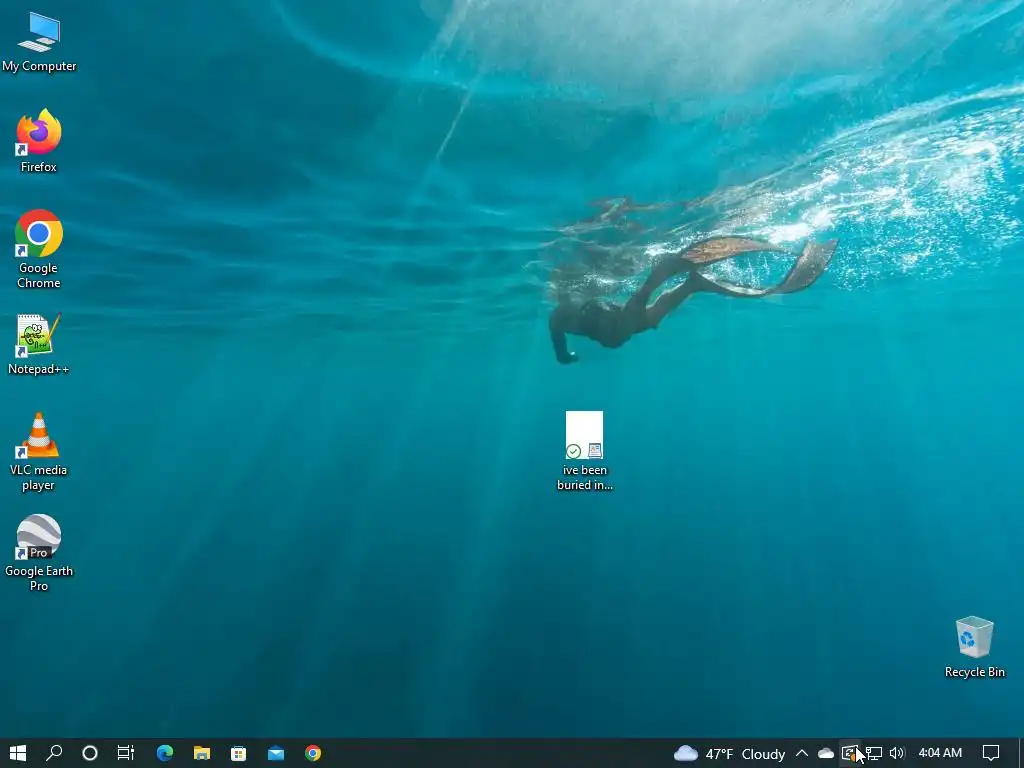Open Task View in taskbar
This screenshot has height=768, width=1024.
click(125, 753)
